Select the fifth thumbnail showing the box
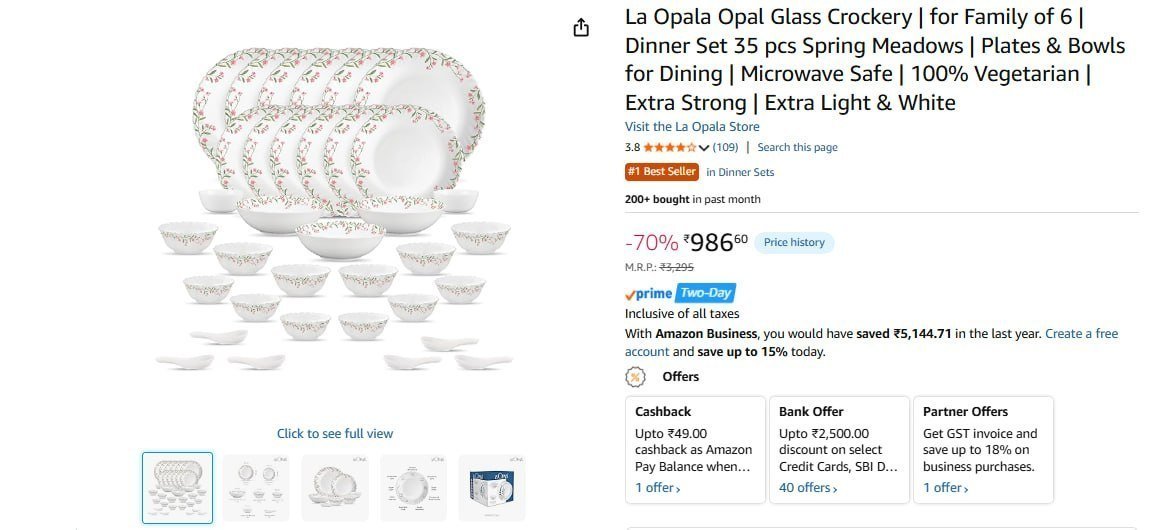1161x530 pixels. pos(492,488)
